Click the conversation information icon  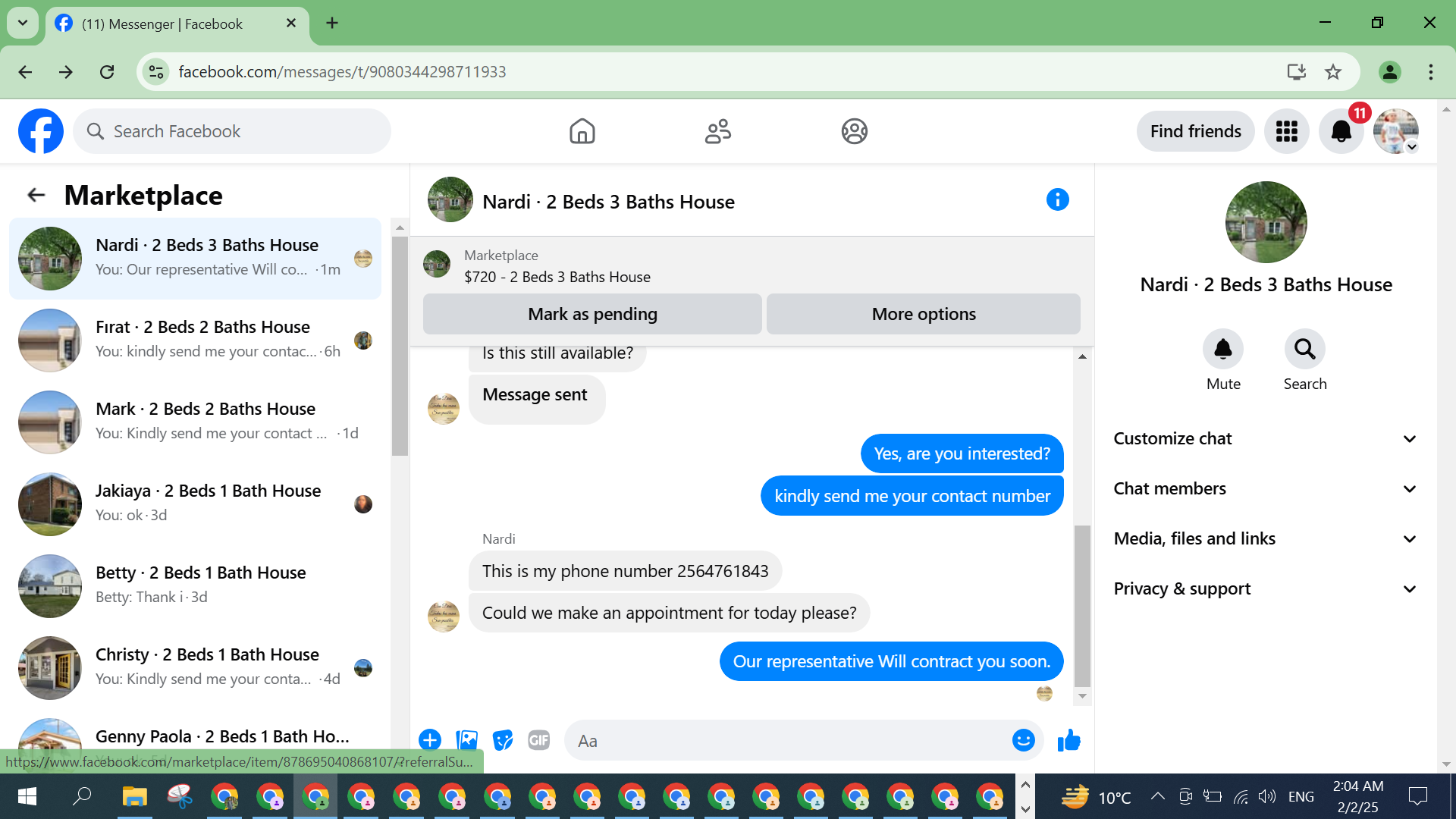pyautogui.click(x=1057, y=200)
